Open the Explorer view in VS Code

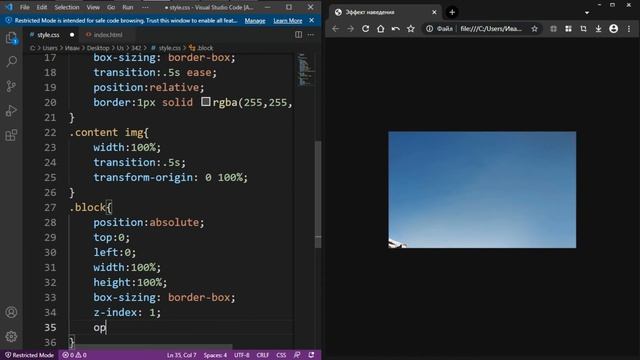coord(11,38)
